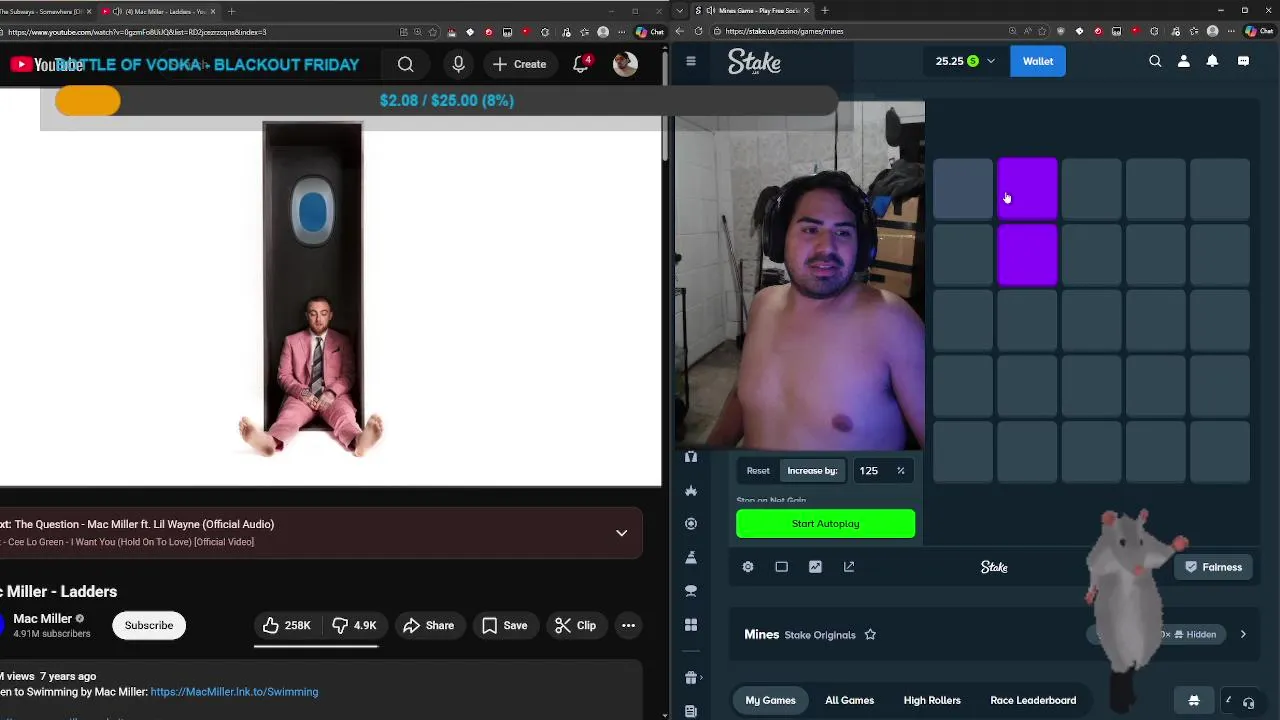Clip the Ladders video
The width and height of the screenshot is (1280, 720).
pyautogui.click(x=575, y=625)
